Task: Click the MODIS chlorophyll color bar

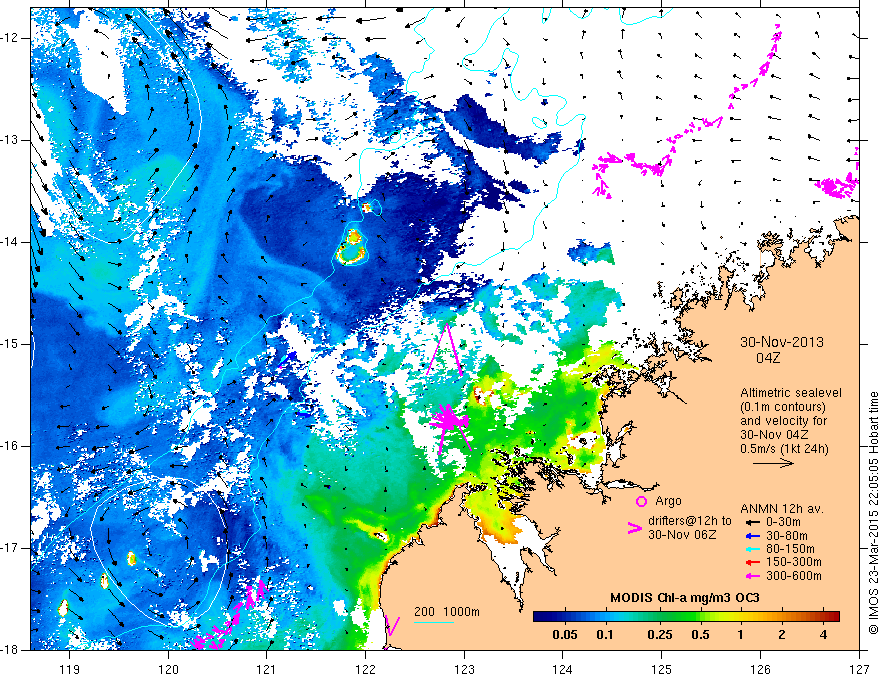Action: click(x=686, y=617)
